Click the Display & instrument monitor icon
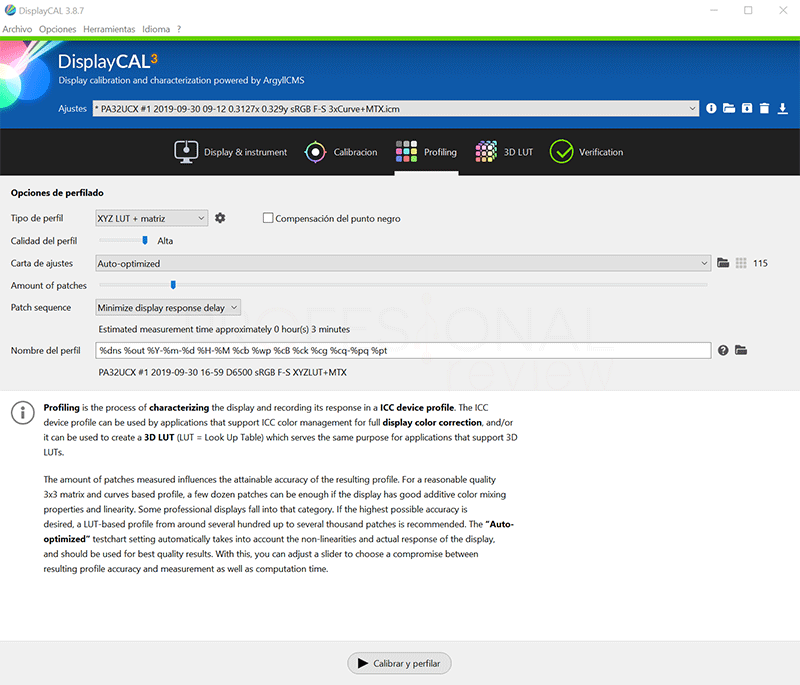Viewport: 800px width, 685px height. click(186, 151)
